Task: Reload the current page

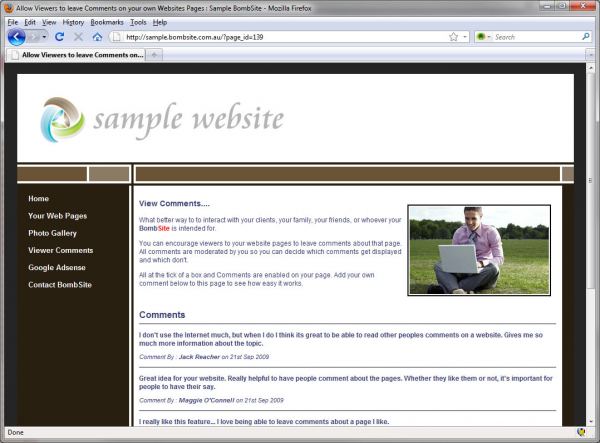Action: 60,36
